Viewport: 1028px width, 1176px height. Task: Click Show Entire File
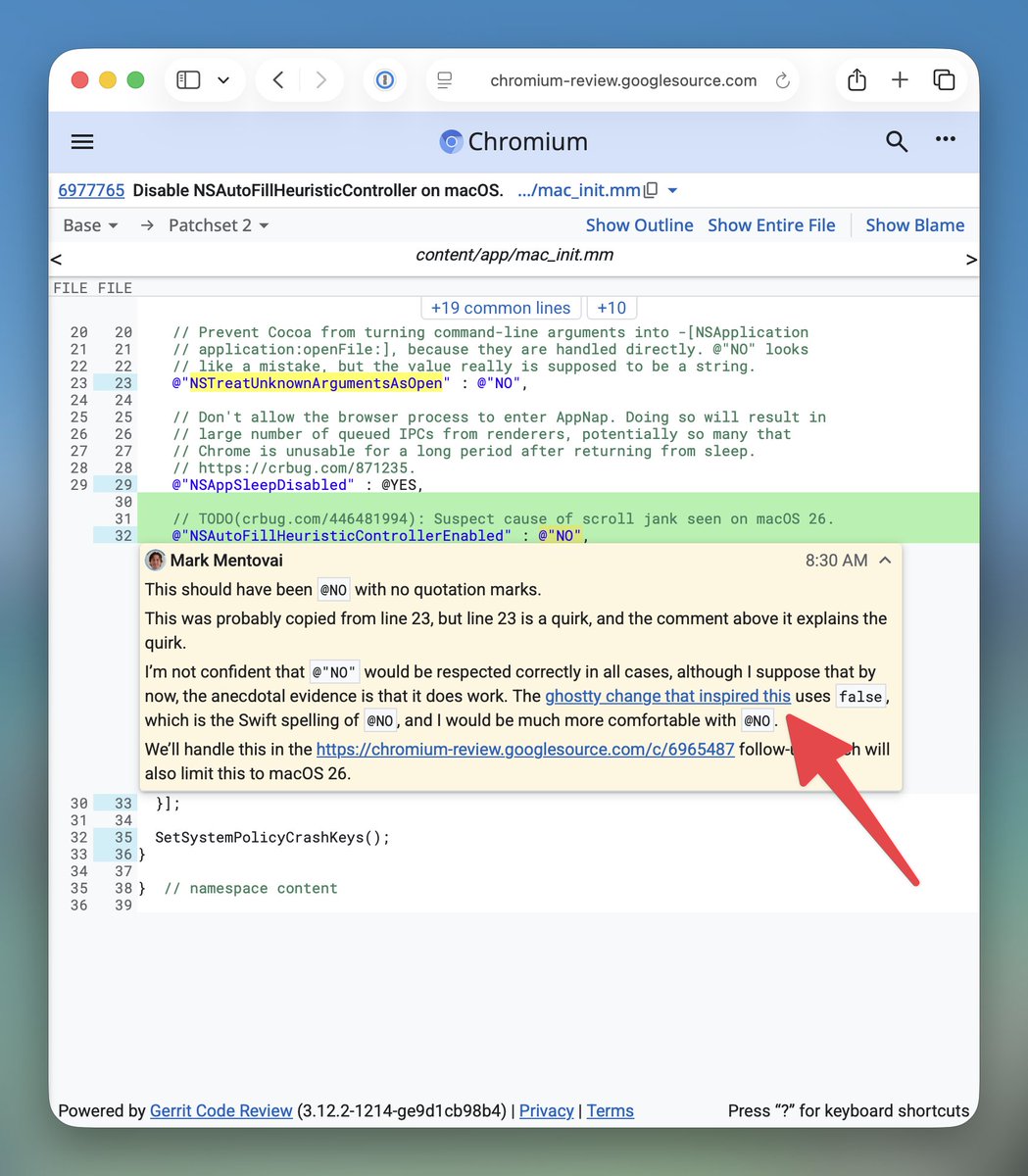click(x=771, y=225)
